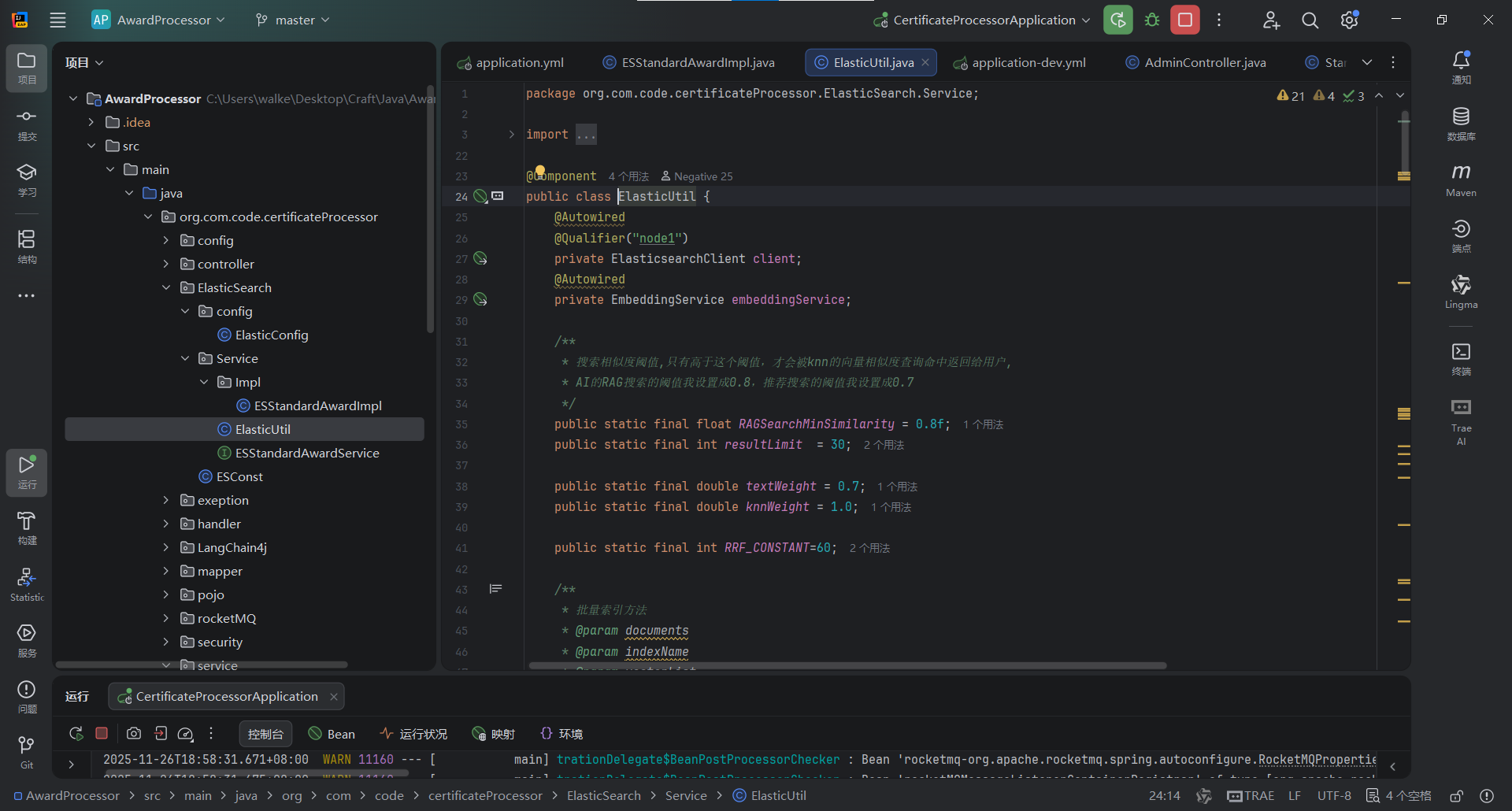
Task: Click the rerun icon in the Run panel
Action: (76, 733)
